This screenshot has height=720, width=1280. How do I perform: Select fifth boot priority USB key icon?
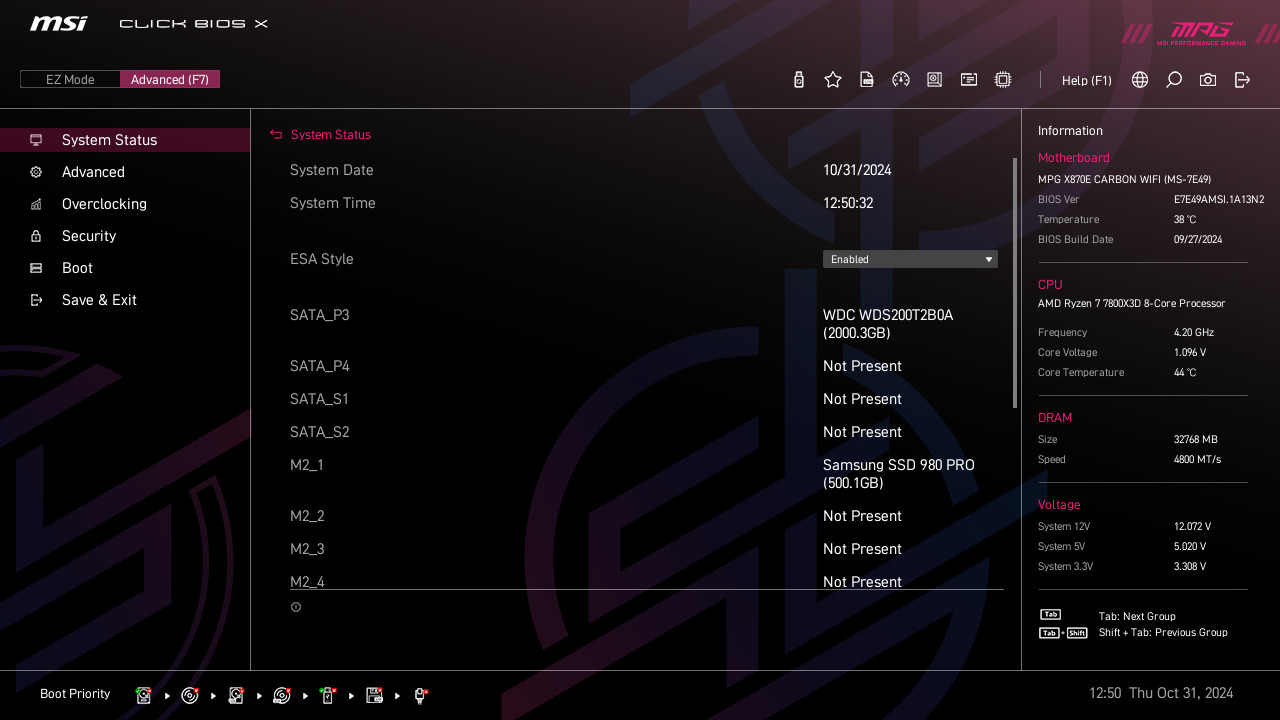tap(328, 695)
